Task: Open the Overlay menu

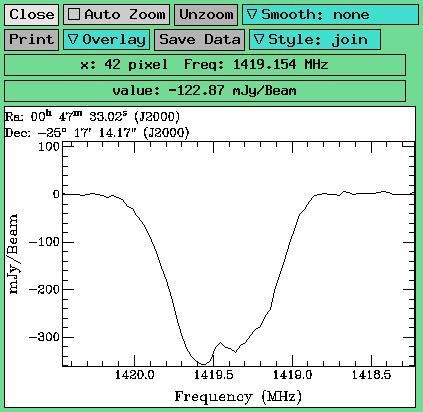Action: pyautogui.click(x=106, y=40)
